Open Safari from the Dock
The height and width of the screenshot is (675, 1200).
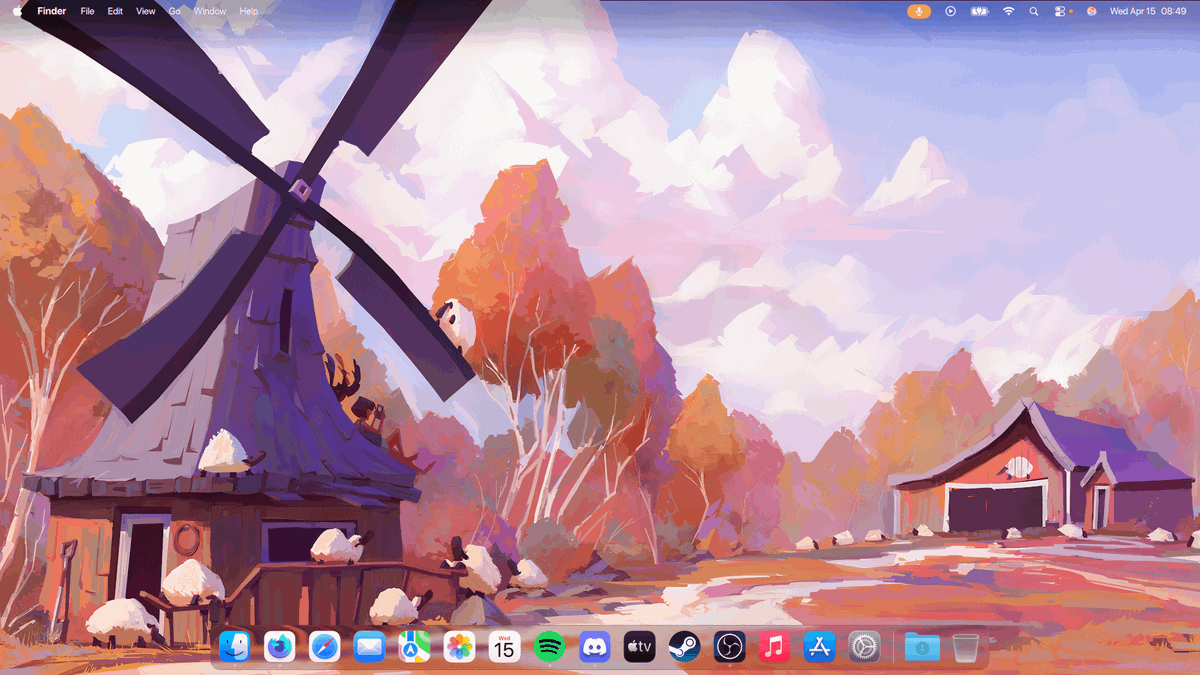tap(322, 647)
